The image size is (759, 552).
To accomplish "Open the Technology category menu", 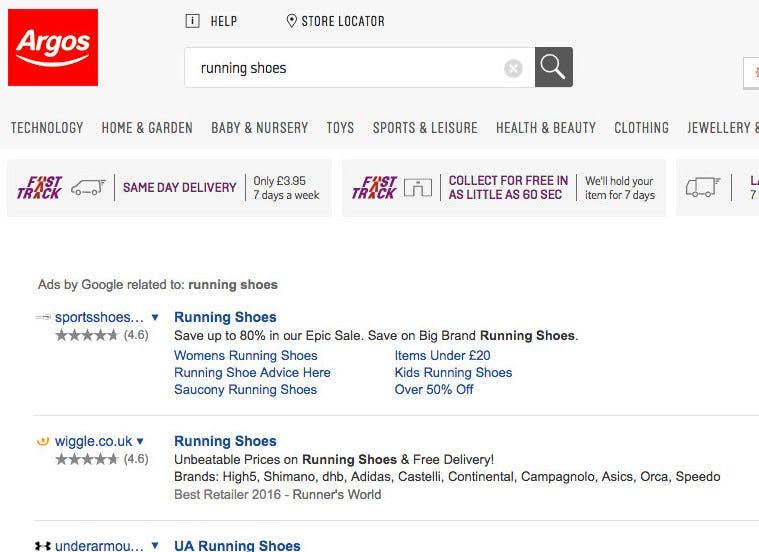I will point(47,128).
